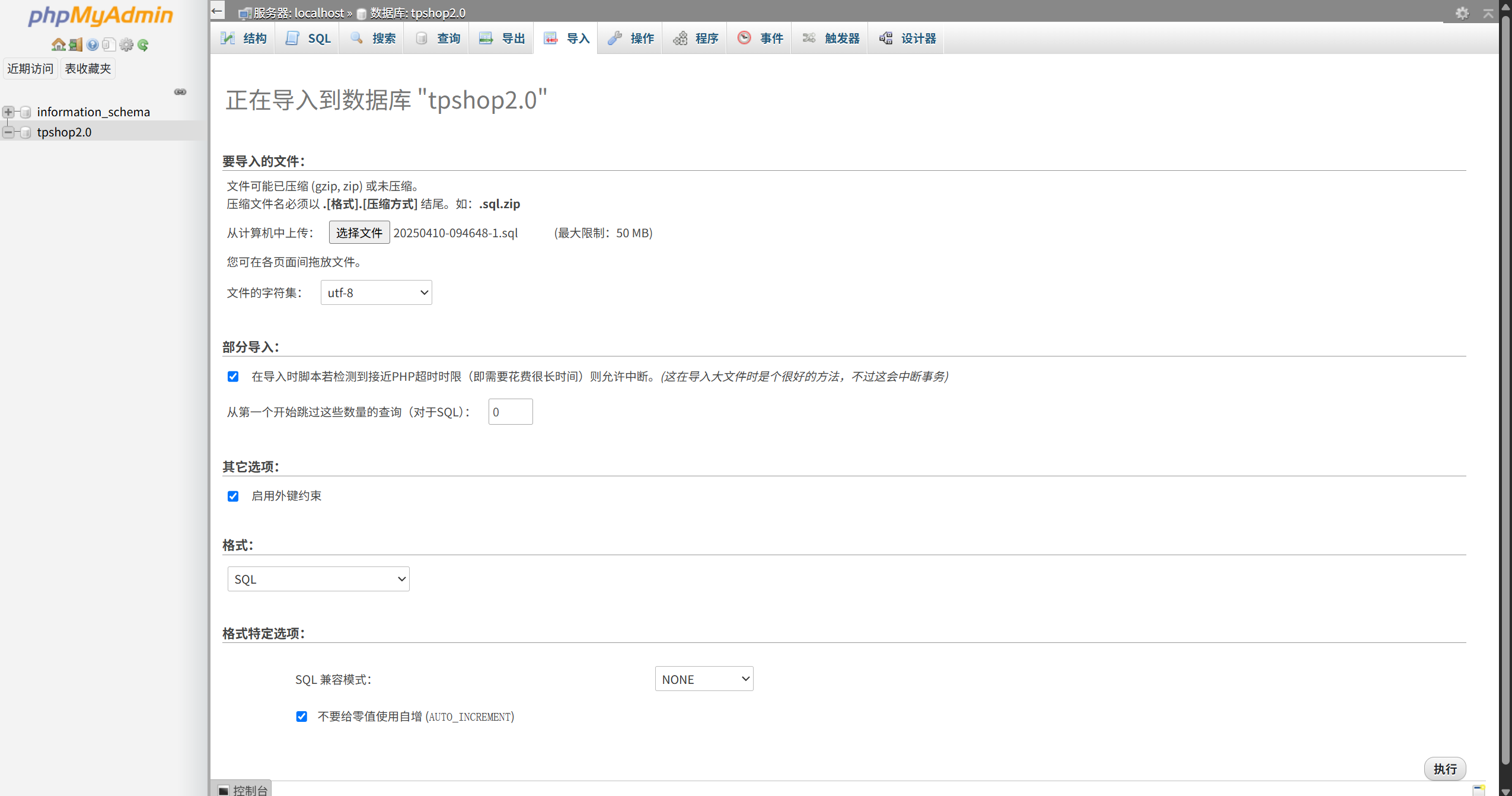Viewport: 1512px width, 796px height.
Task: Open the SQL tab
Action: (x=308, y=39)
